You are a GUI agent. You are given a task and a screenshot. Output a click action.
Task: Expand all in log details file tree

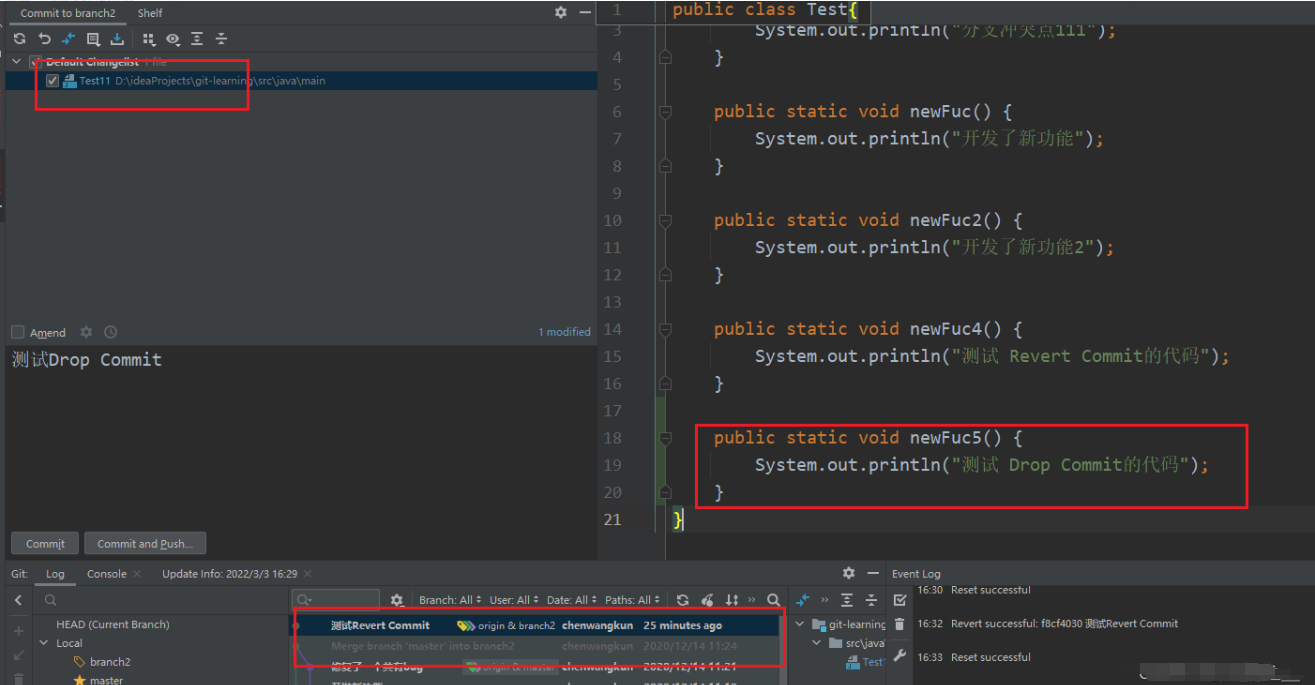pyautogui.click(x=847, y=600)
